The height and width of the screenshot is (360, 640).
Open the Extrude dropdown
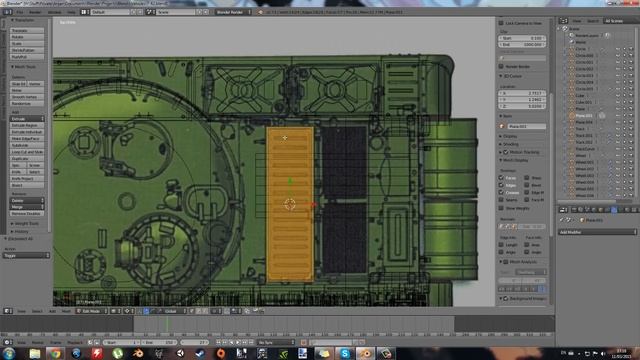click(x=27, y=119)
